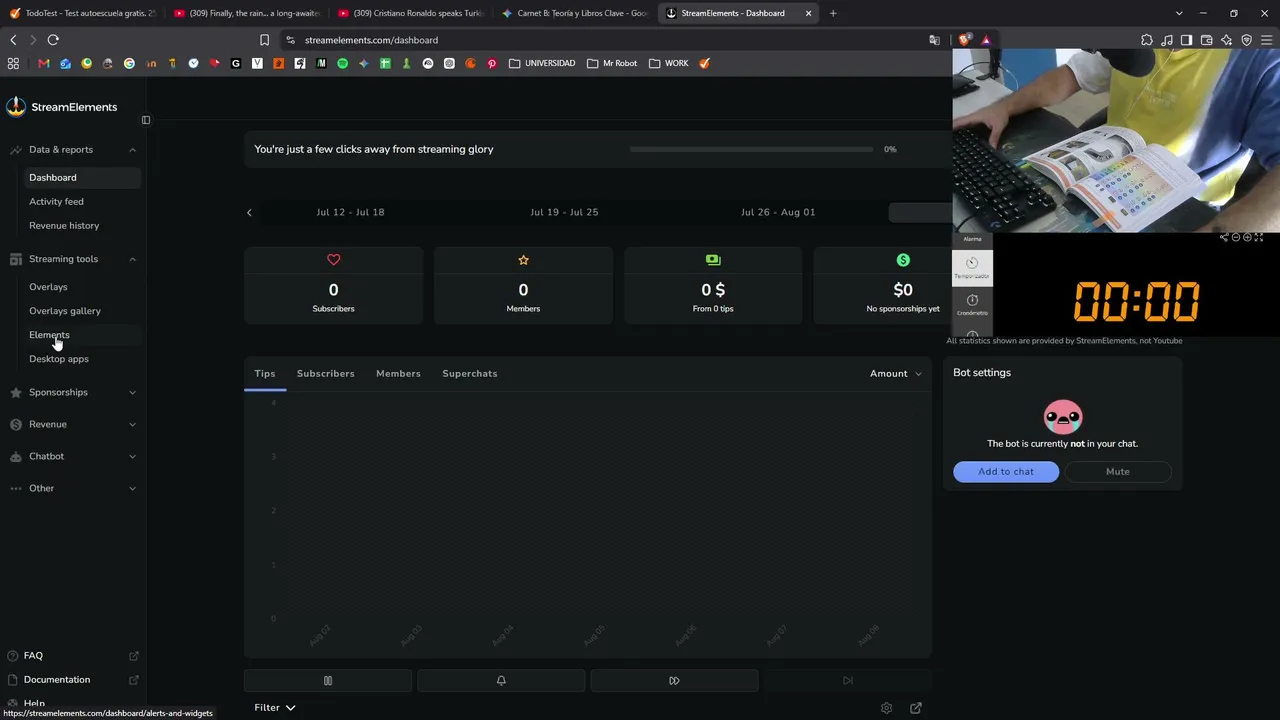Click the green tips money icon
Image resolution: width=1280 pixels, height=720 pixels.
713,260
